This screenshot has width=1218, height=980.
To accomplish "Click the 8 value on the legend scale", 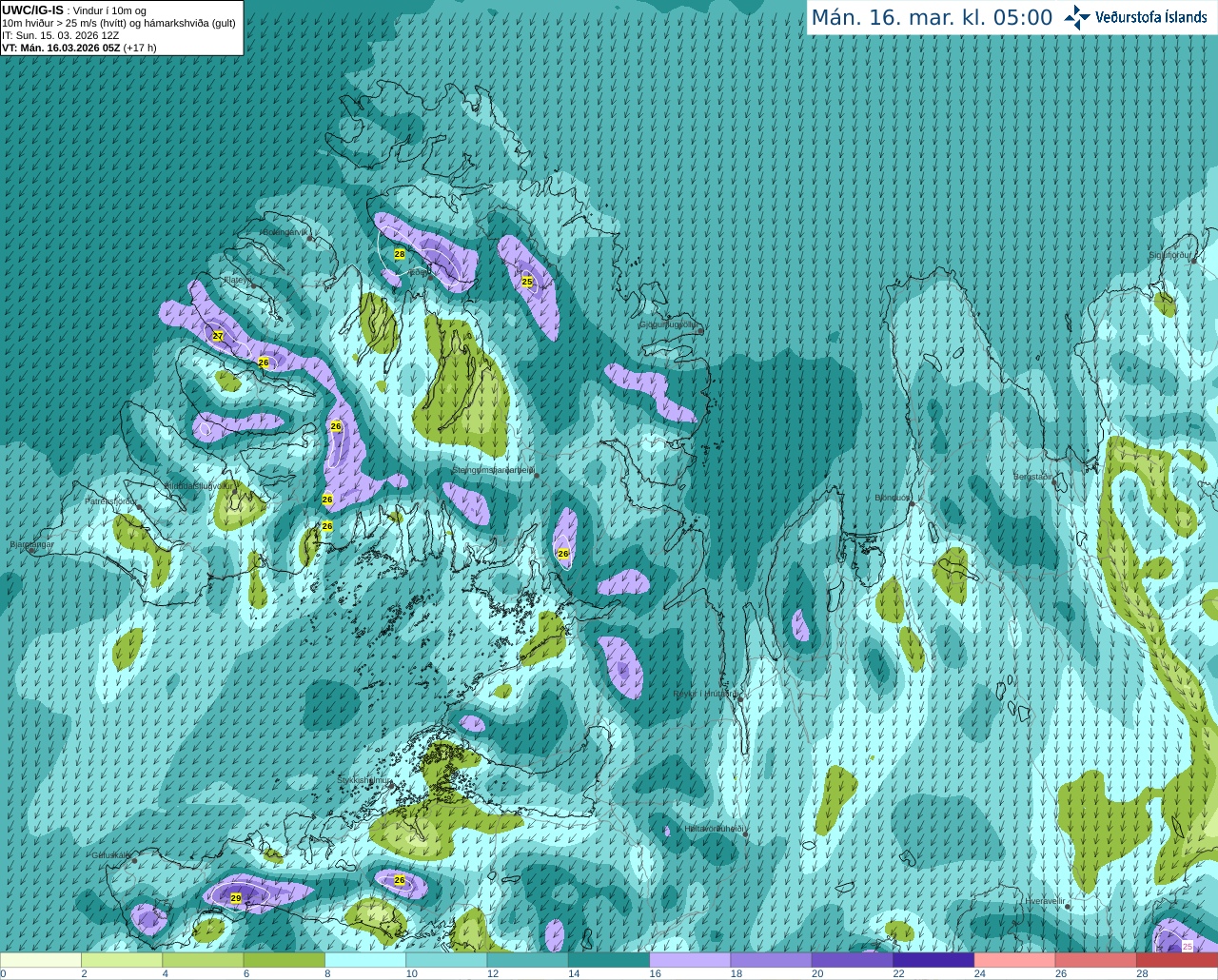I will coord(327,973).
